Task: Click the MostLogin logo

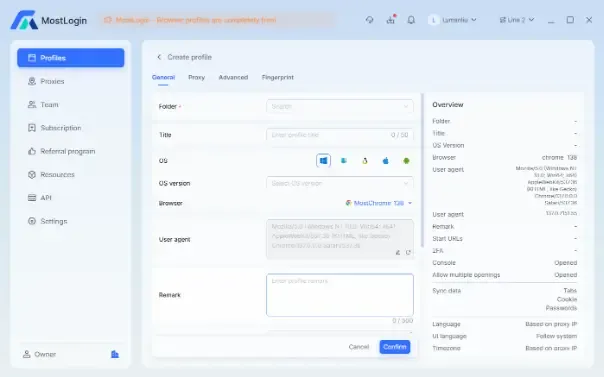Action: click(49, 20)
